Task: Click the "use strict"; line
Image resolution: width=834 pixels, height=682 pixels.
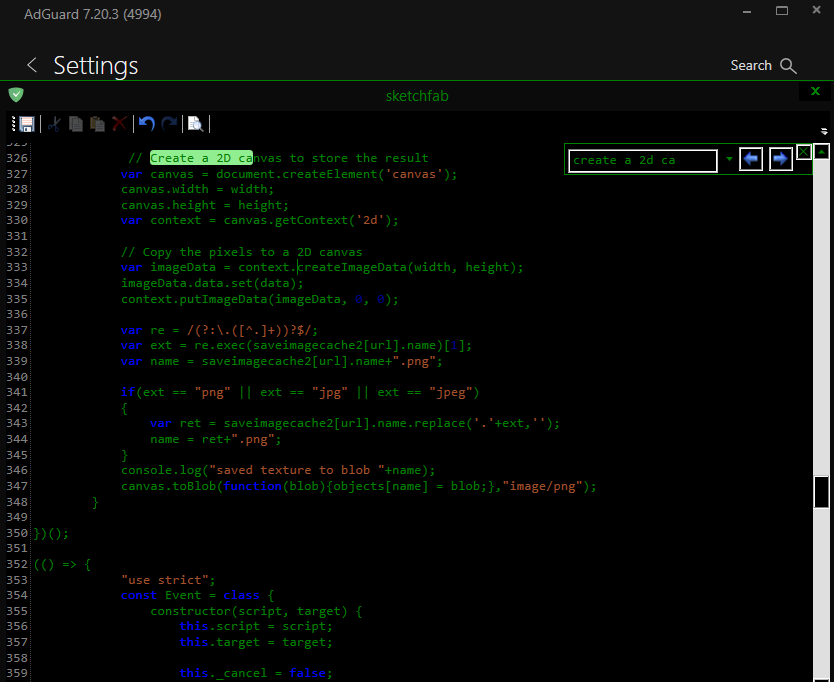Action: tap(168, 580)
